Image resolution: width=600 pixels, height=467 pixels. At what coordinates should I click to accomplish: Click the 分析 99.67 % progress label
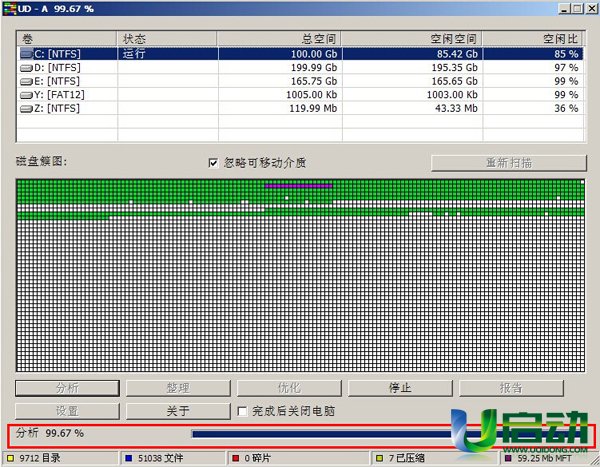[50, 433]
